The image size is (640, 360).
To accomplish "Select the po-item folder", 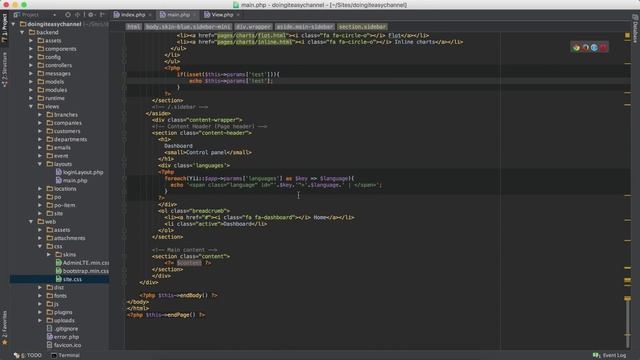I will [64, 205].
